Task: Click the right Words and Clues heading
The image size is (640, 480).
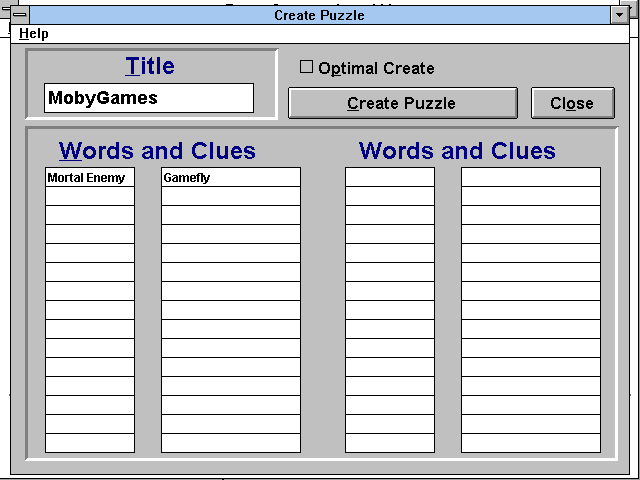Action: pyautogui.click(x=457, y=151)
